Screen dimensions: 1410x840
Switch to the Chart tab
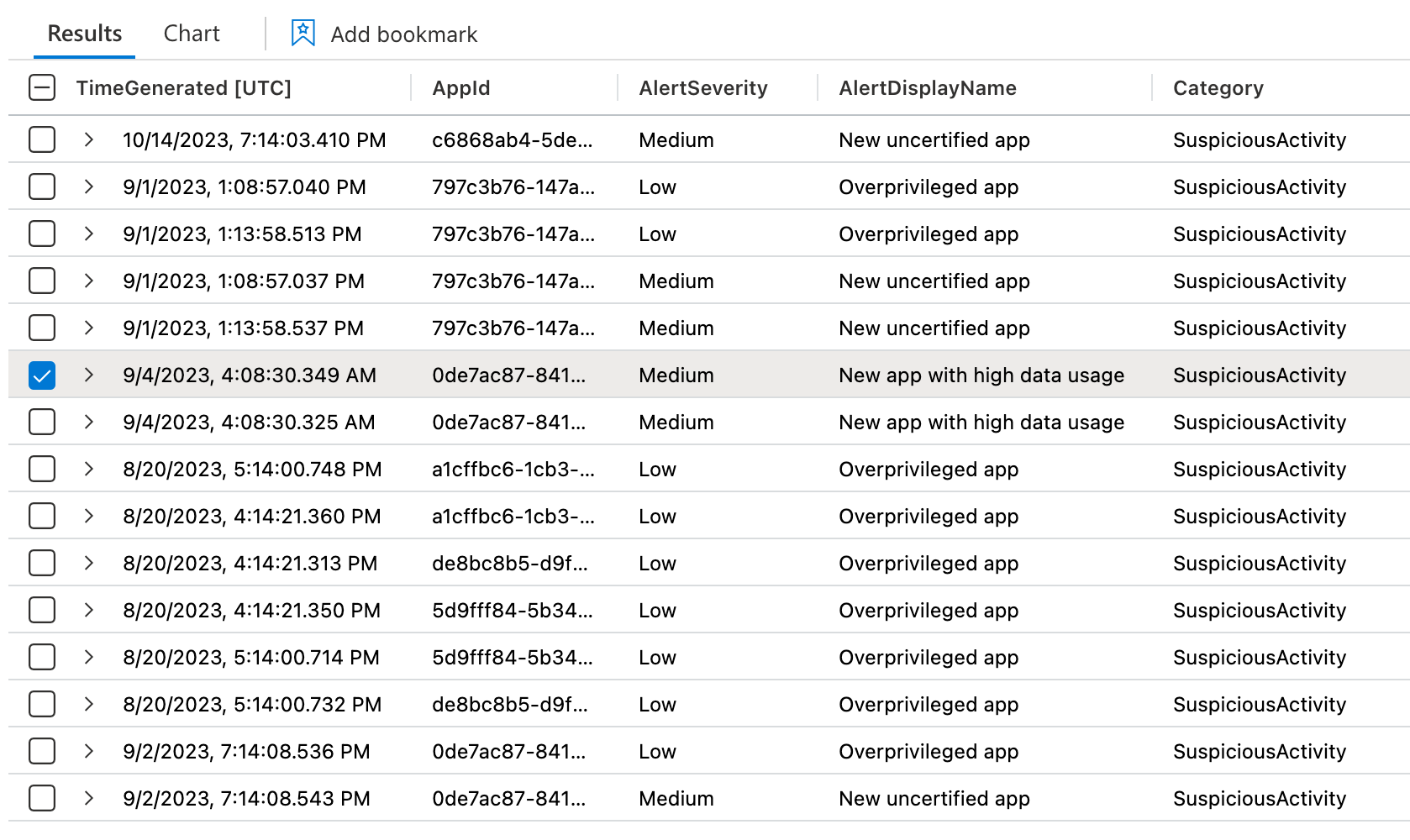pyautogui.click(x=192, y=34)
